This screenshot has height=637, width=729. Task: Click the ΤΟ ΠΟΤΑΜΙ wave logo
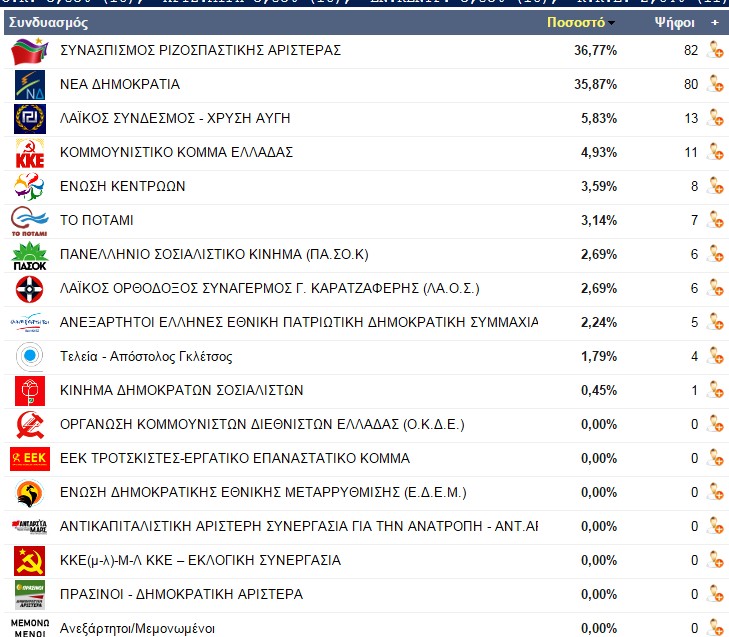[x=29, y=221]
